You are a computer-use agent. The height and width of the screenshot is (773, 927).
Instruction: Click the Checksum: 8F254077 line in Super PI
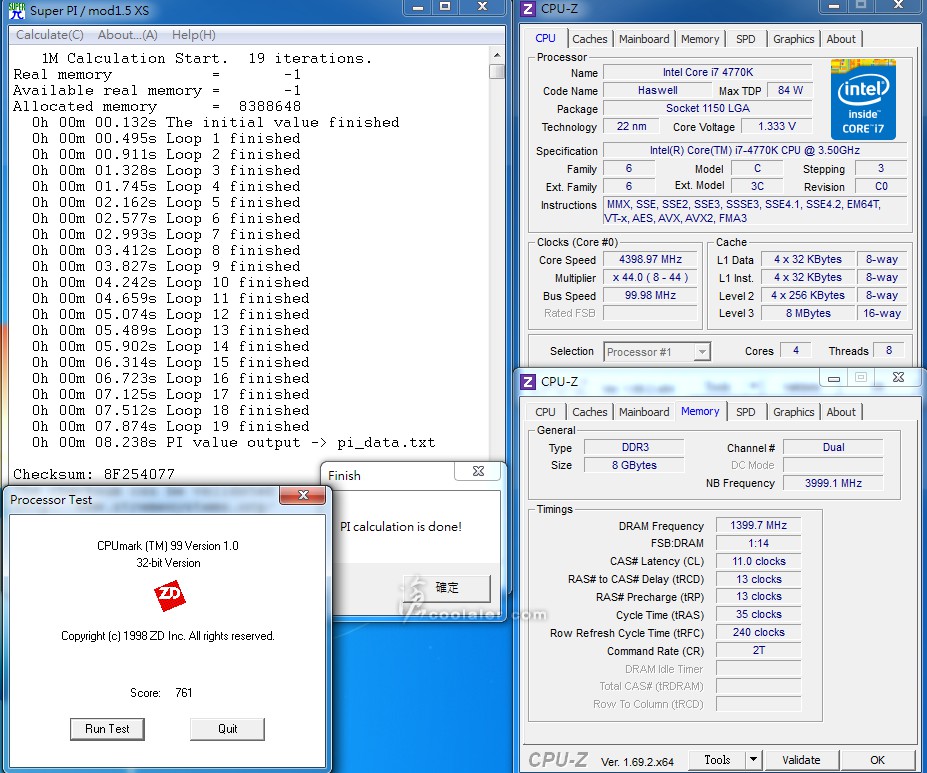pos(94,475)
